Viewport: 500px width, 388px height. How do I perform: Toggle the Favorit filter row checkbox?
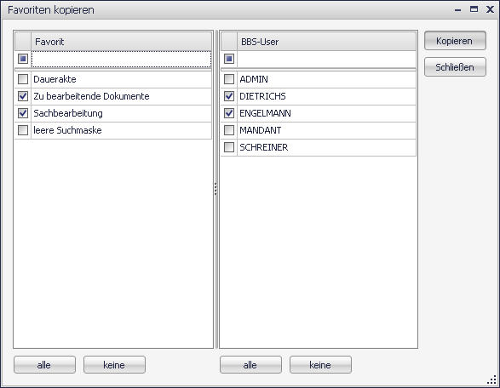[23, 59]
